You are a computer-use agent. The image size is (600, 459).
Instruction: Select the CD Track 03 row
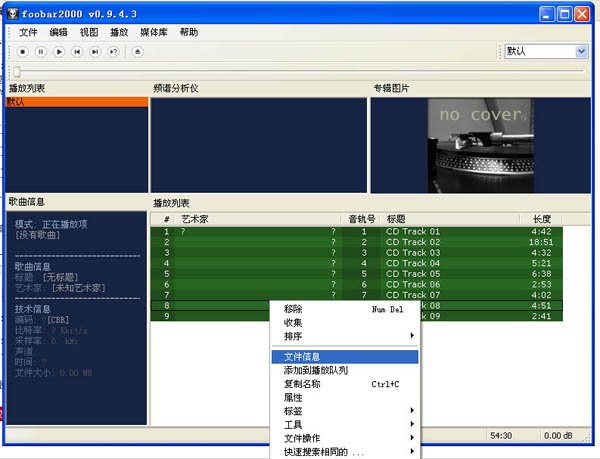pos(357,253)
